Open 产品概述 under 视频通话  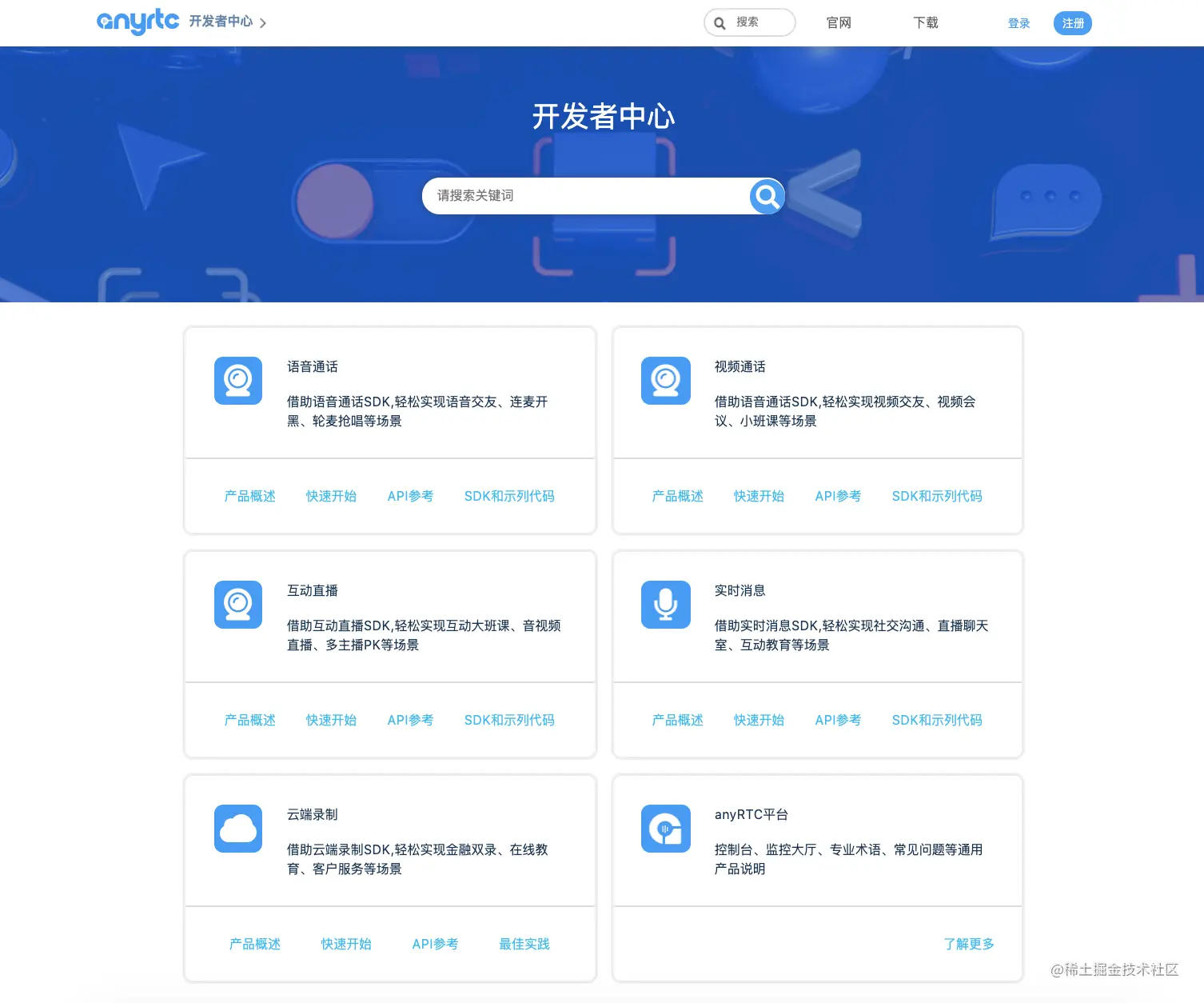pos(678,496)
